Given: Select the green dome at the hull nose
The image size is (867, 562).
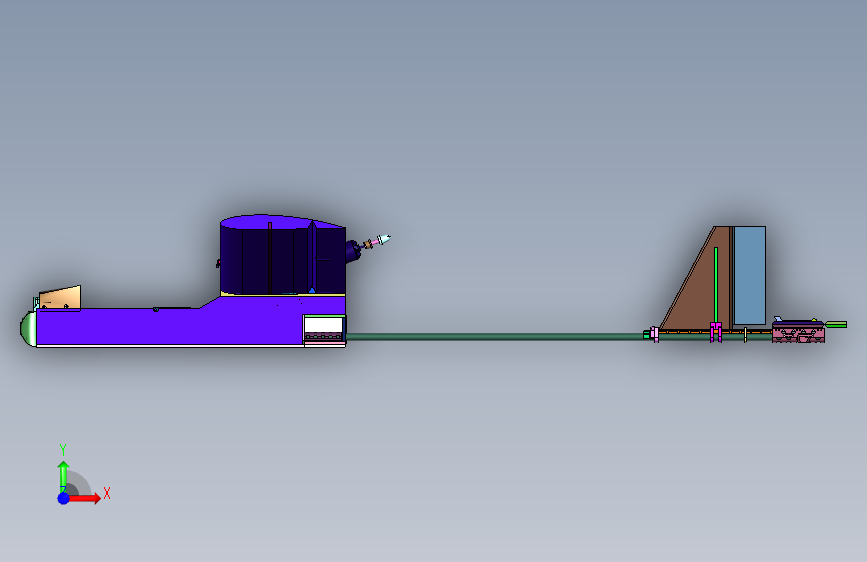Looking at the screenshot, I should coord(28,329).
